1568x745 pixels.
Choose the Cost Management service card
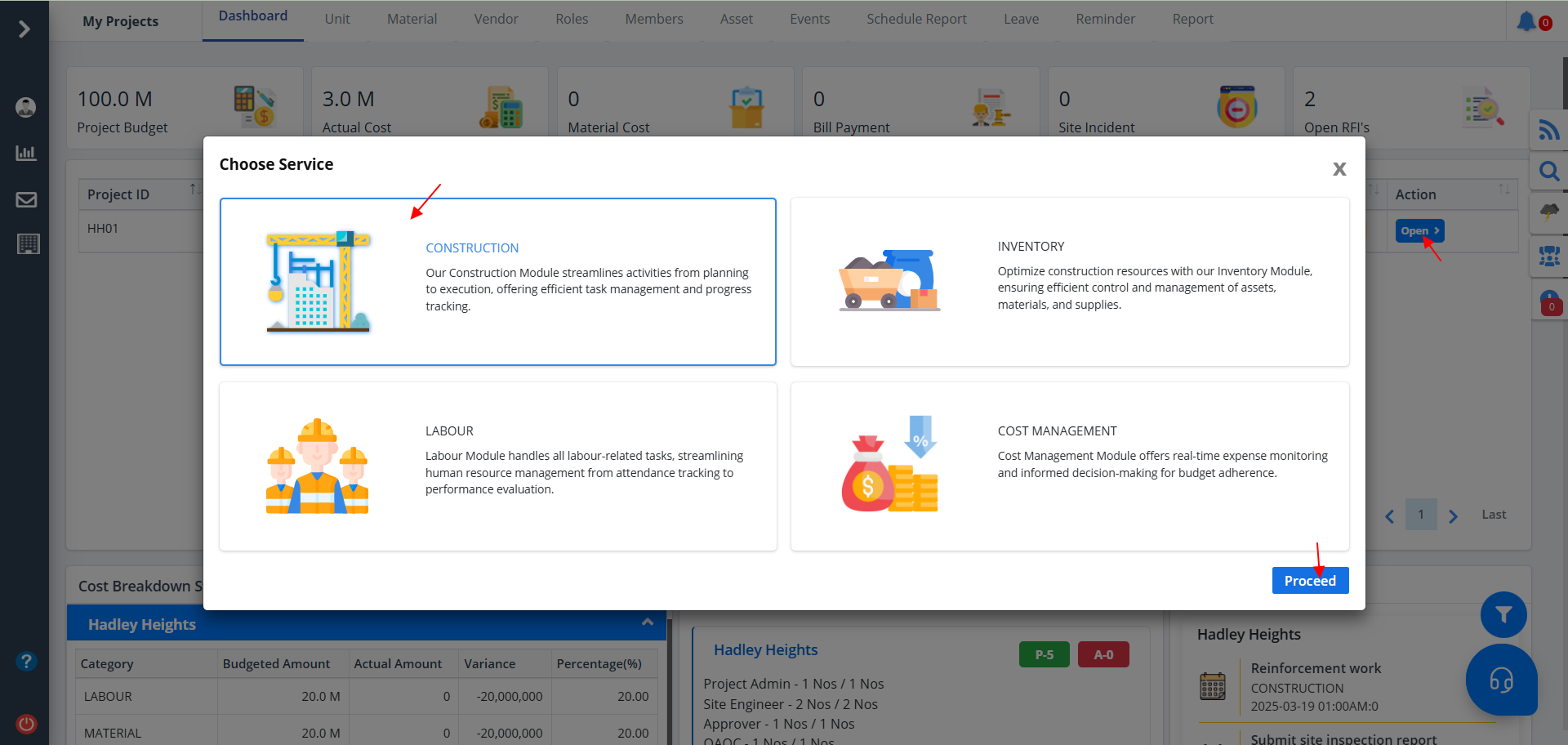coord(1069,466)
